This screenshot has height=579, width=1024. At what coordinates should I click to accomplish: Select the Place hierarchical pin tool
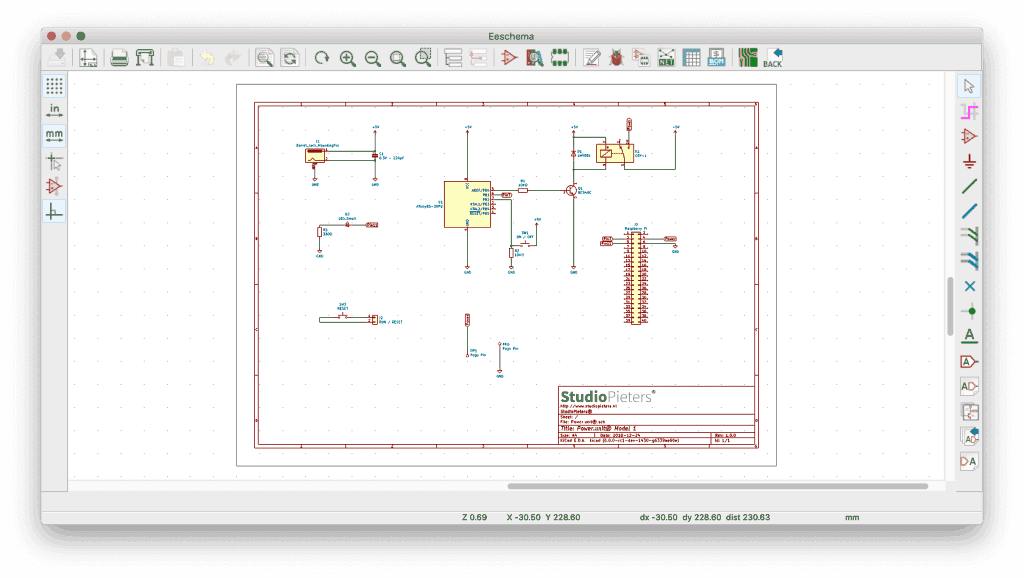(x=969, y=462)
